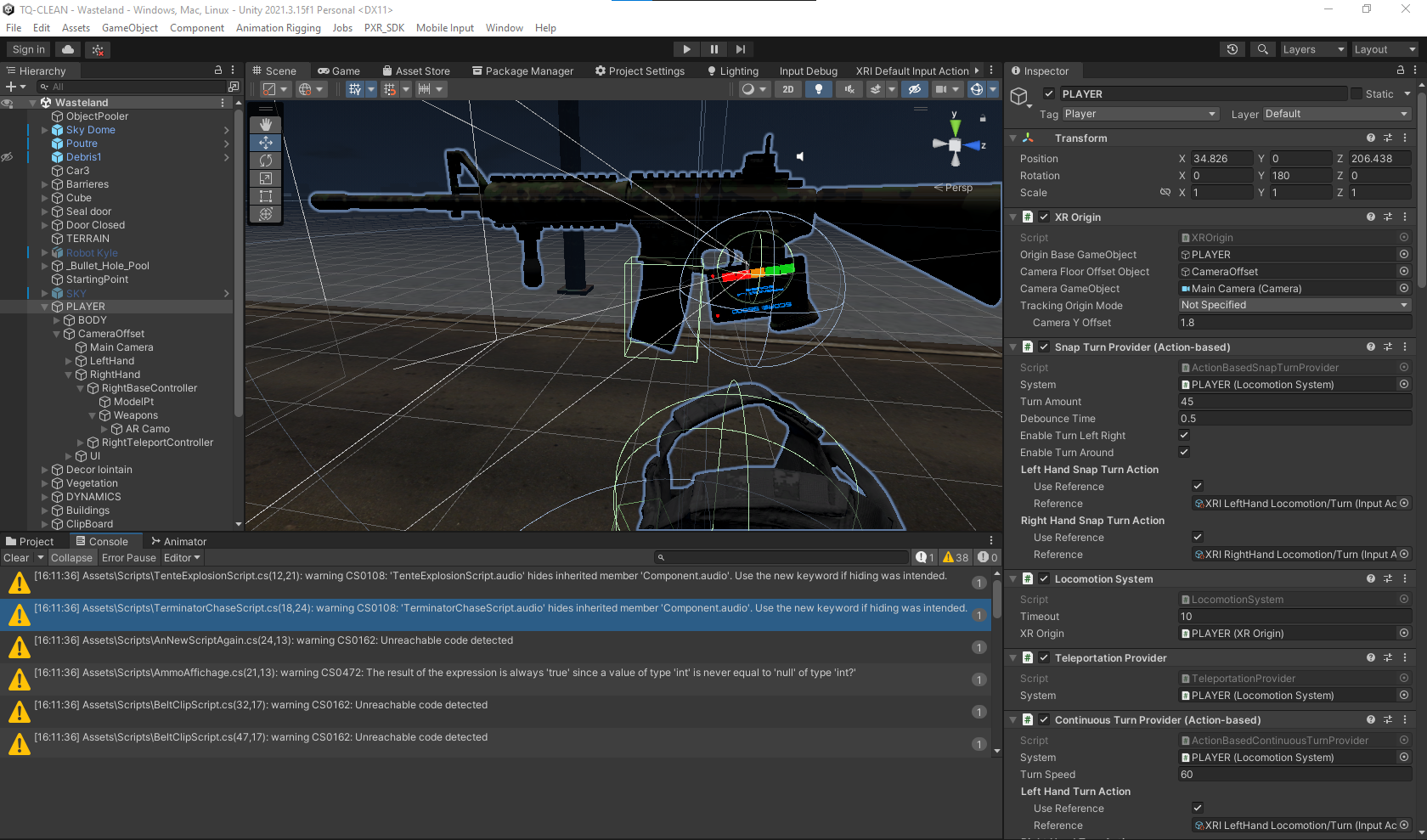Toggle the Collapse console button
1427x840 pixels.
click(71, 558)
